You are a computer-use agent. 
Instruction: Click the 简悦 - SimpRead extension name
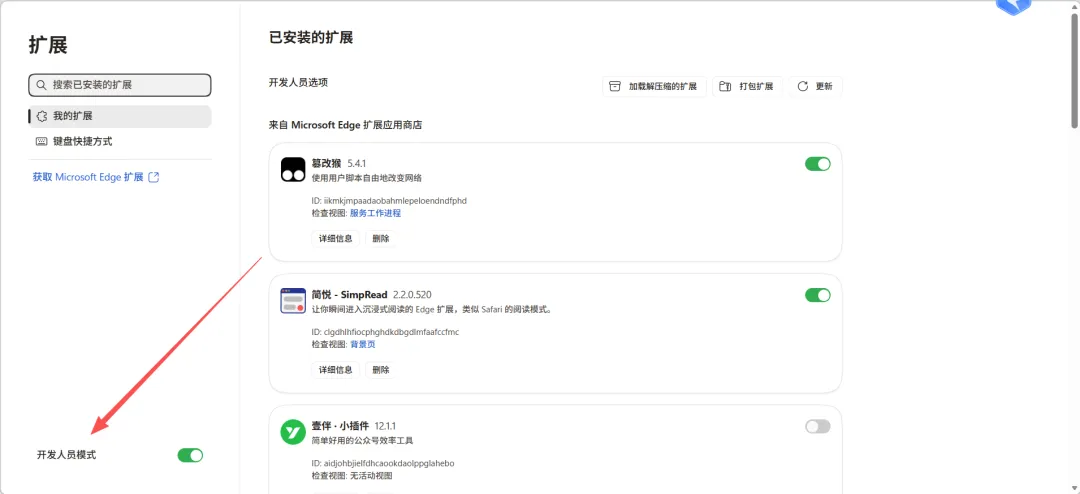pos(349,295)
